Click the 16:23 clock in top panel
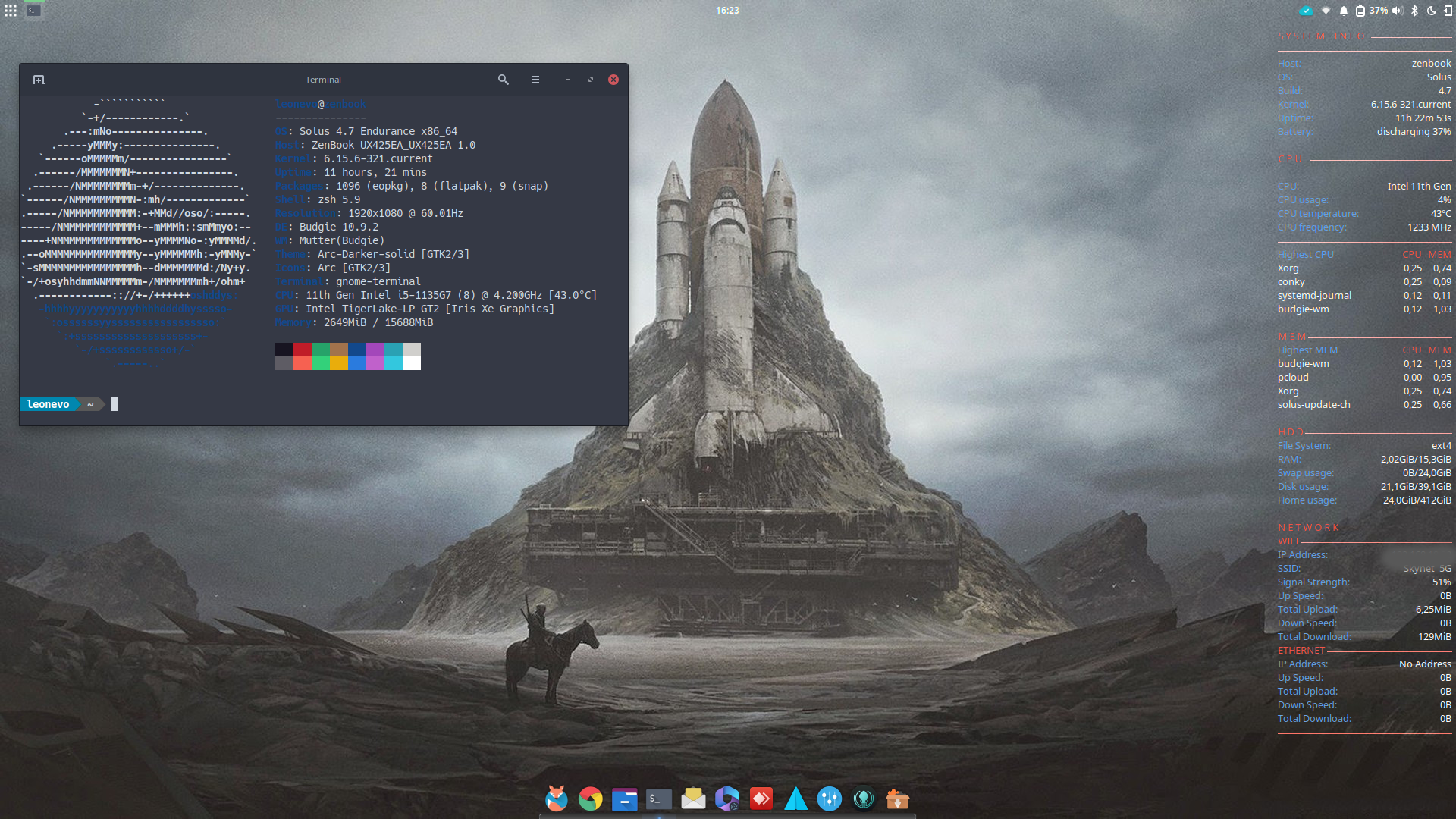Viewport: 1456px width, 819px height. click(727, 11)
